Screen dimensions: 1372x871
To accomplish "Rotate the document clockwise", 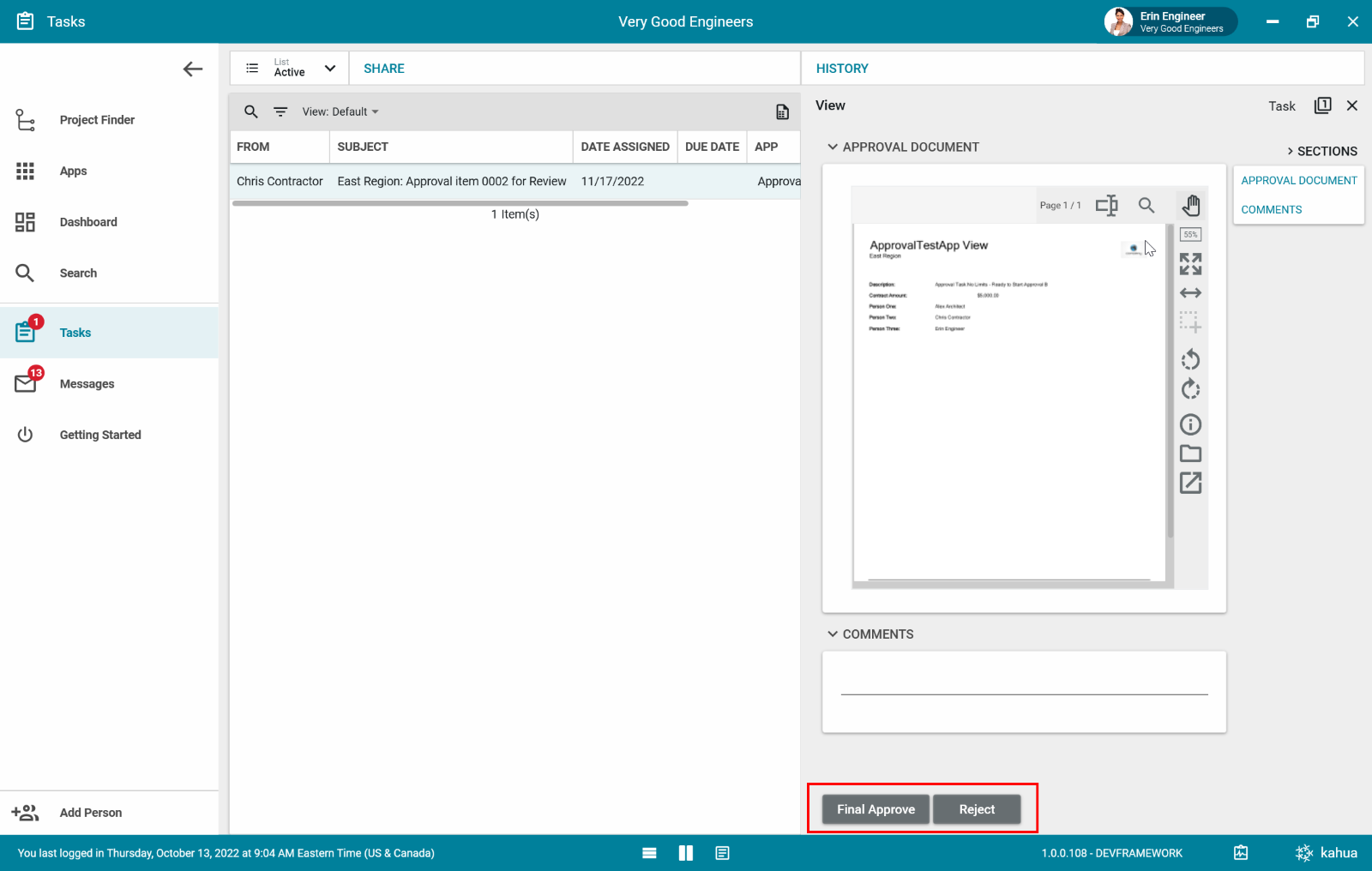I will pyautogui.click(x=1190, y=390).
